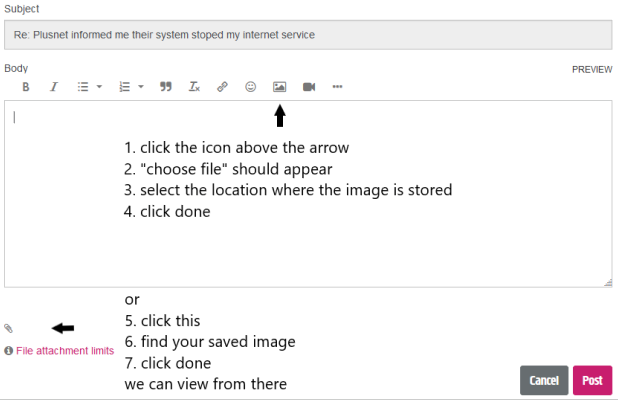The height and width of the screenshot is (400, 618).
Task: Open the File attachment limits link
Action: coord(64,351)
